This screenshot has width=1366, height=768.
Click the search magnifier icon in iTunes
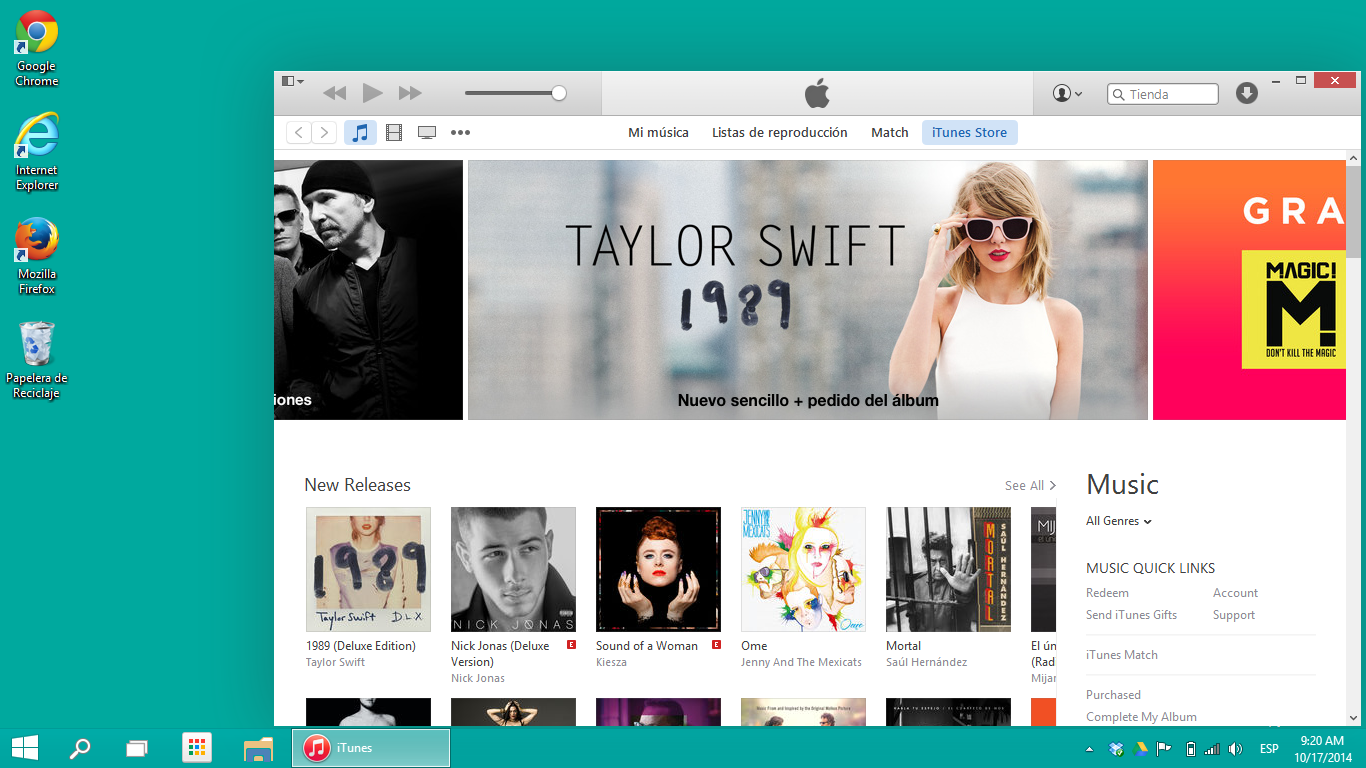tap(1119, 94)
